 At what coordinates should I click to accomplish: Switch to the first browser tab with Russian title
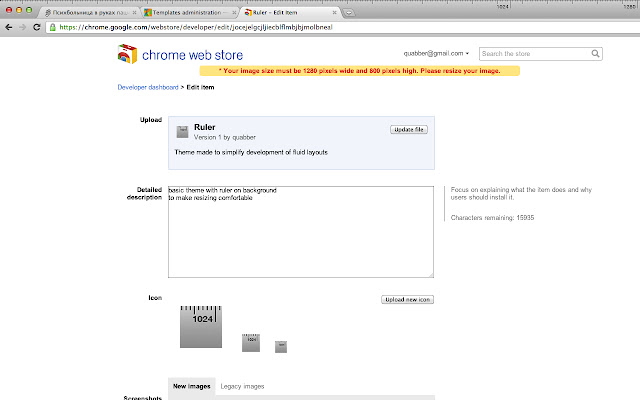click(x=91, y=13)
